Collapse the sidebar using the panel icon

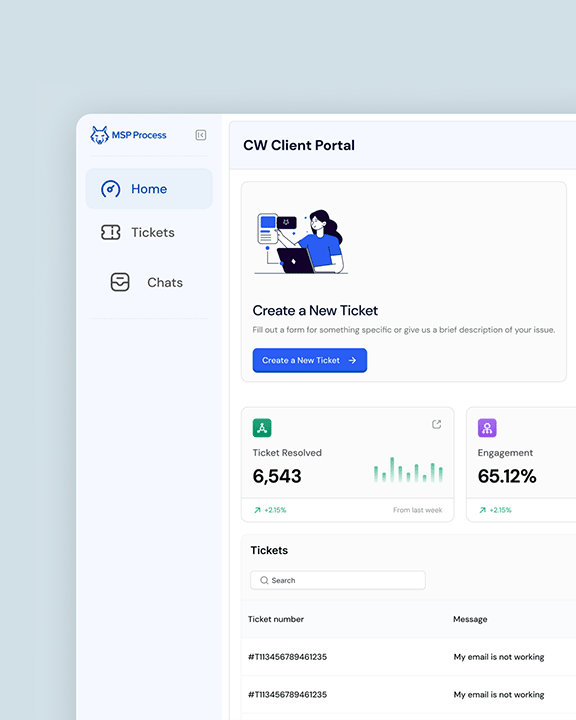pos(201,135)
